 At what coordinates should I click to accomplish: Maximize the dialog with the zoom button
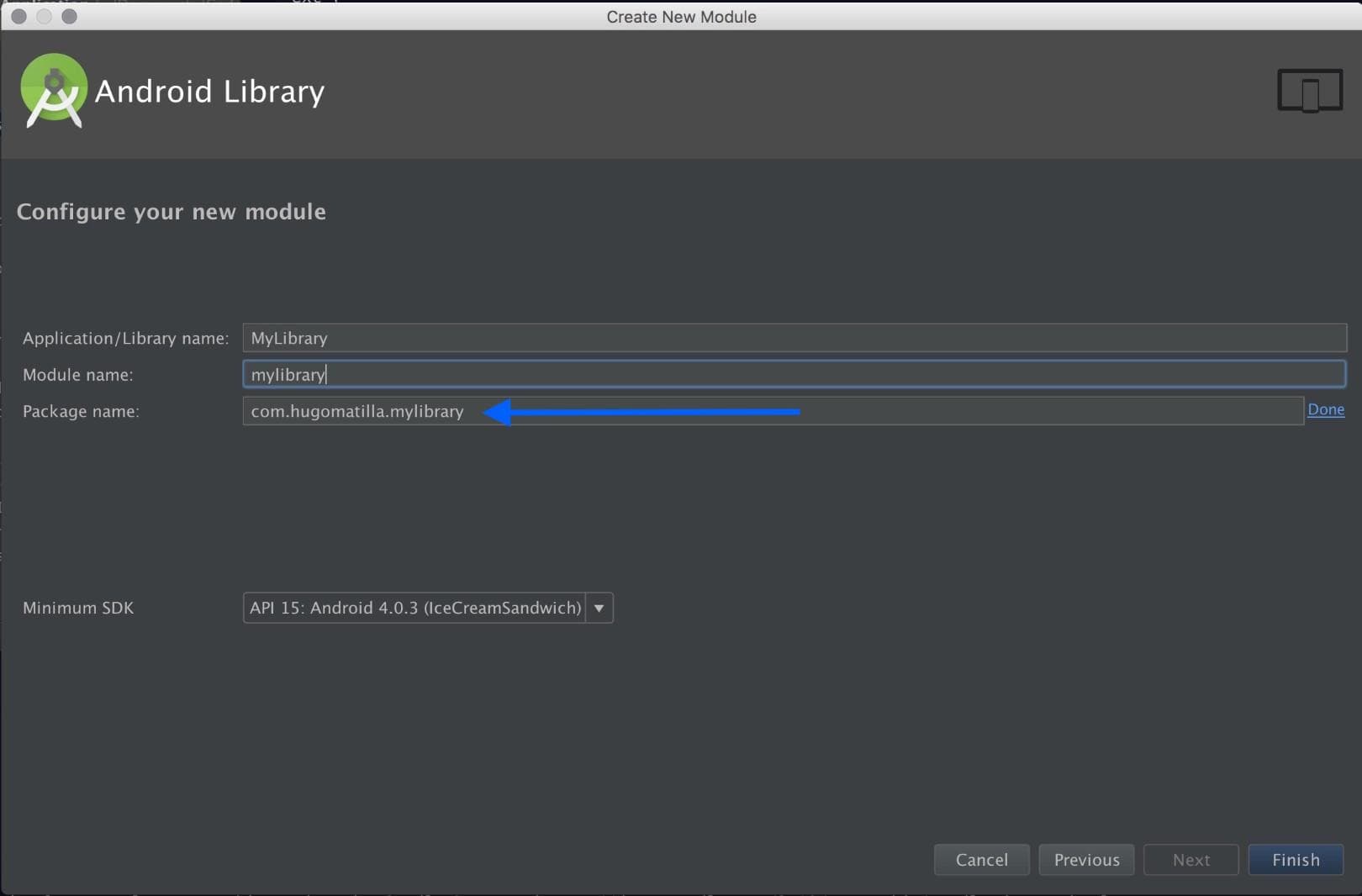point(70,17)
